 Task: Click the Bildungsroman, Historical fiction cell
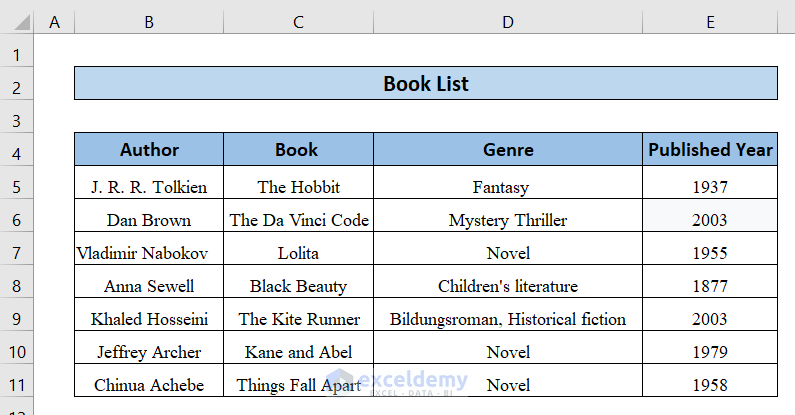(508, 319)
